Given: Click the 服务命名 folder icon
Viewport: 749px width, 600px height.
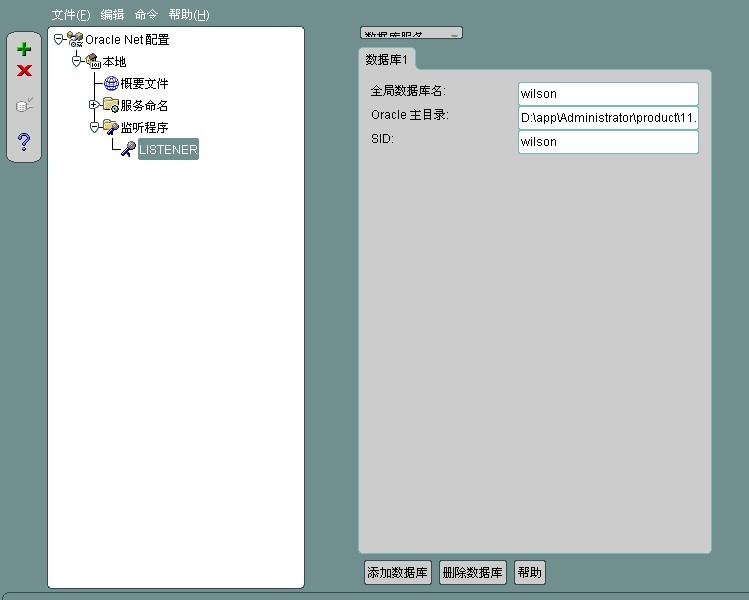Looking at the screenshot, I should (x=111, y=105).
